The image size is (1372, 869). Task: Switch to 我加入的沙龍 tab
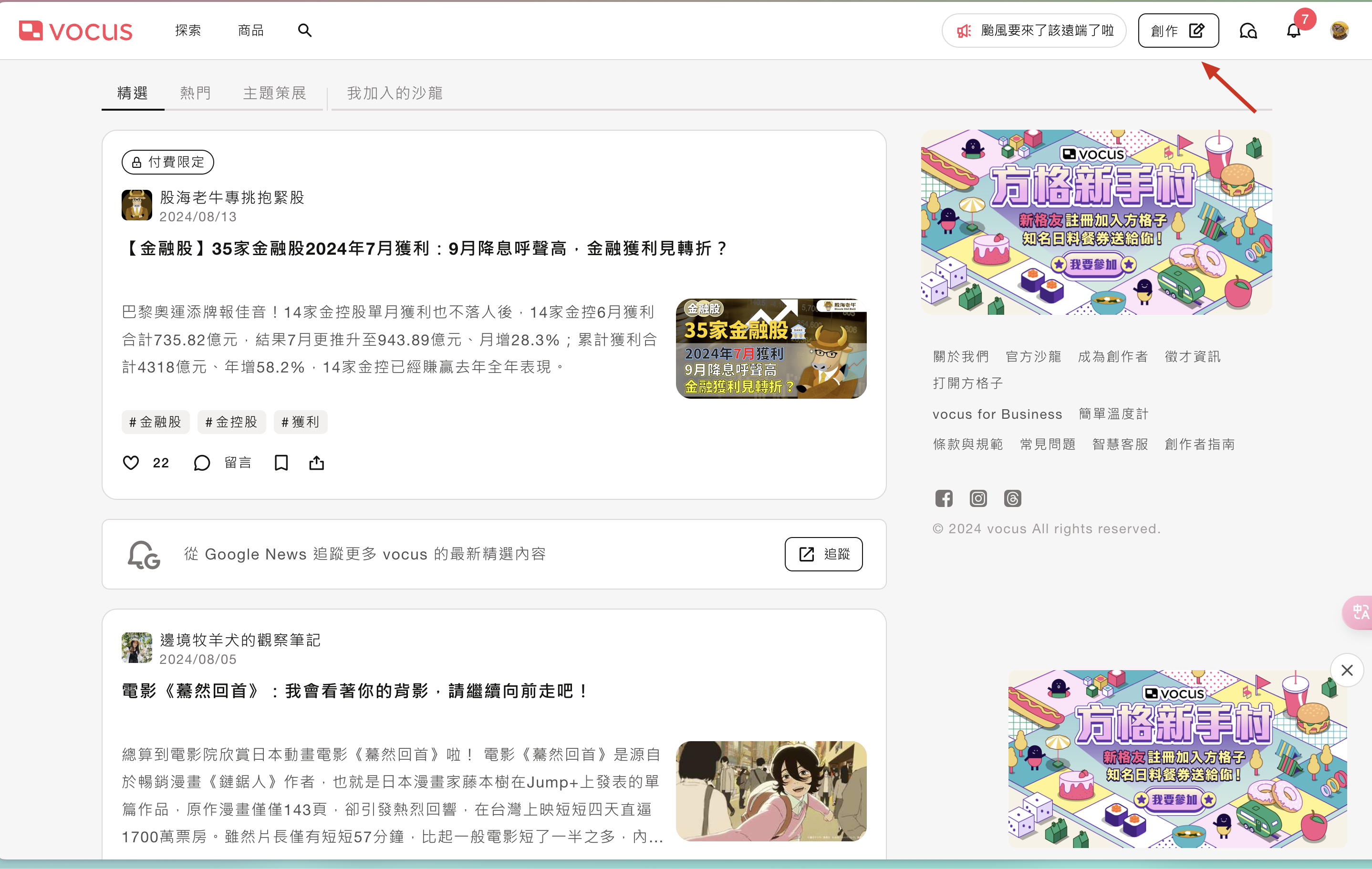394,93
